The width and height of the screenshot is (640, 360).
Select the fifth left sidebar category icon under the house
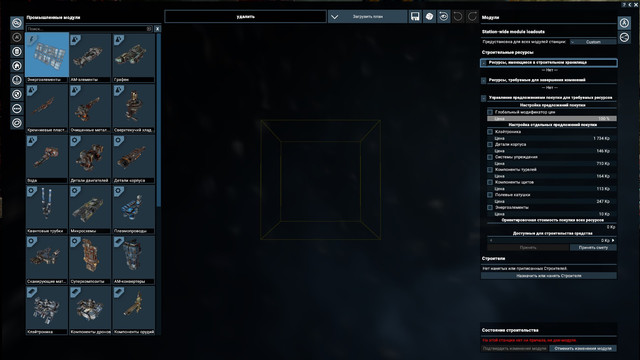tap(17, 80)
